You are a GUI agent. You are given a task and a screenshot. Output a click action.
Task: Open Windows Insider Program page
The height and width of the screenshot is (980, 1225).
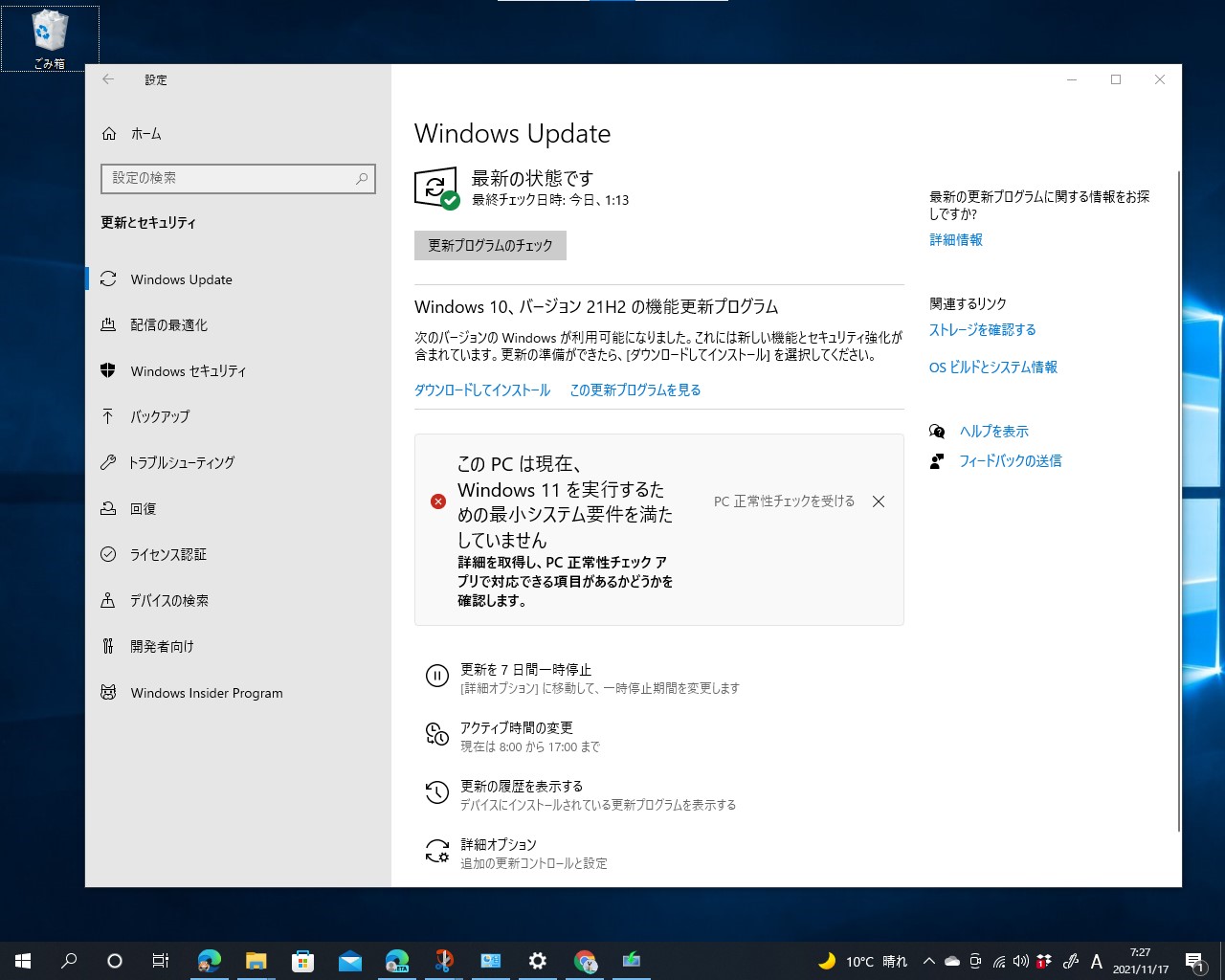click(x=206, y=692)
